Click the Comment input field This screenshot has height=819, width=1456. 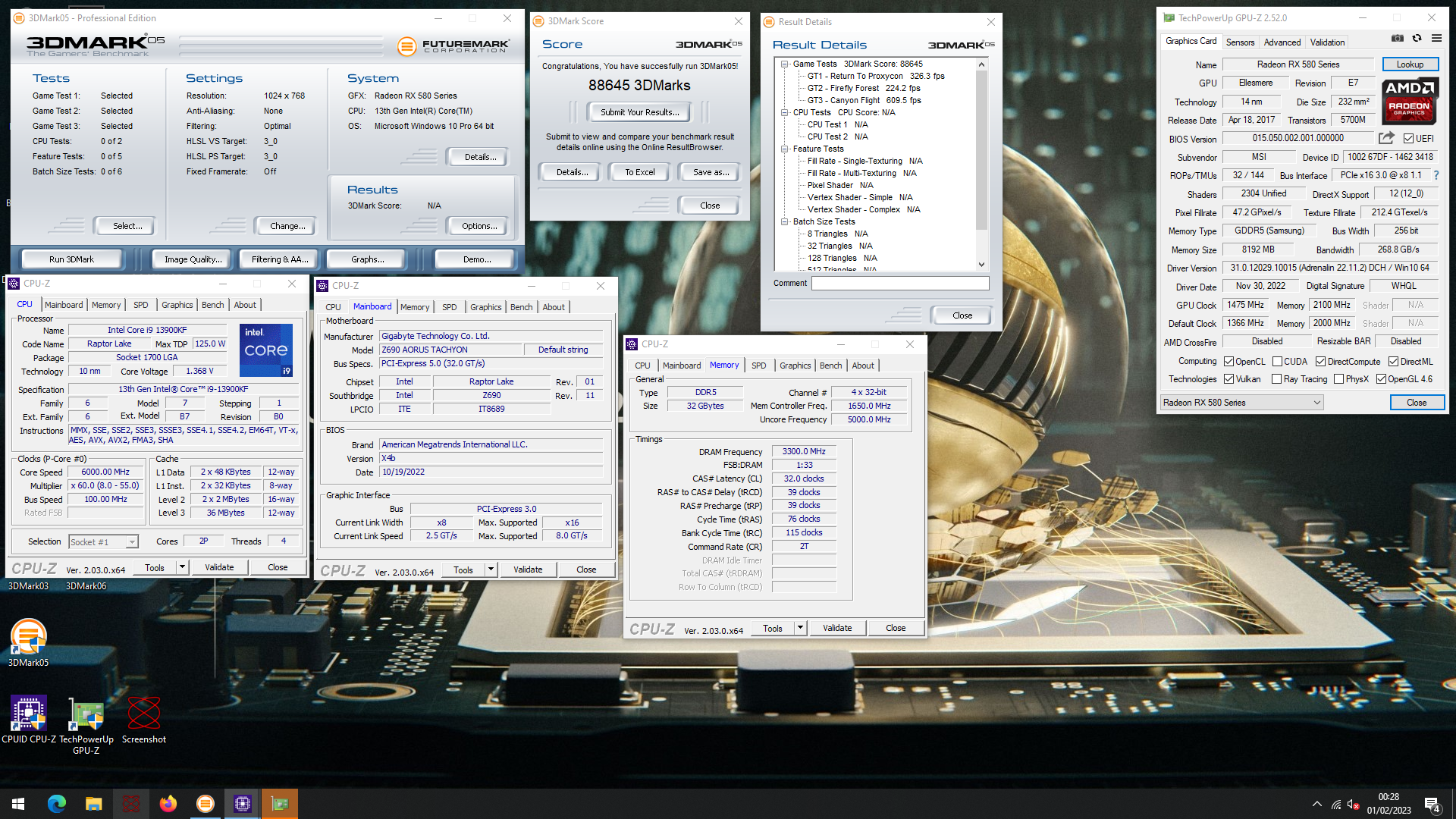900,283
